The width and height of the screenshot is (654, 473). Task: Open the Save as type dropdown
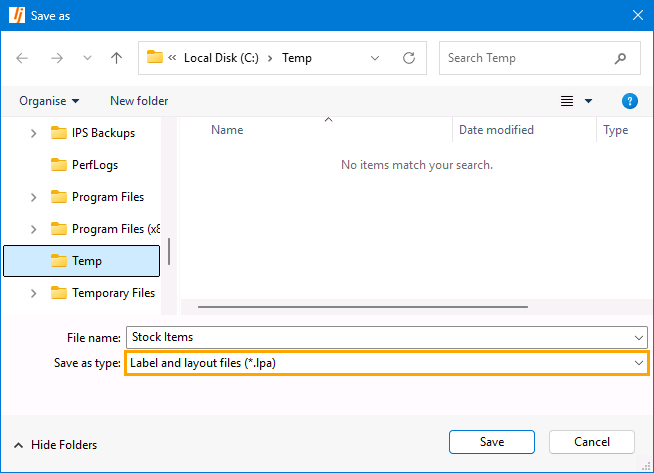point(387,363)
